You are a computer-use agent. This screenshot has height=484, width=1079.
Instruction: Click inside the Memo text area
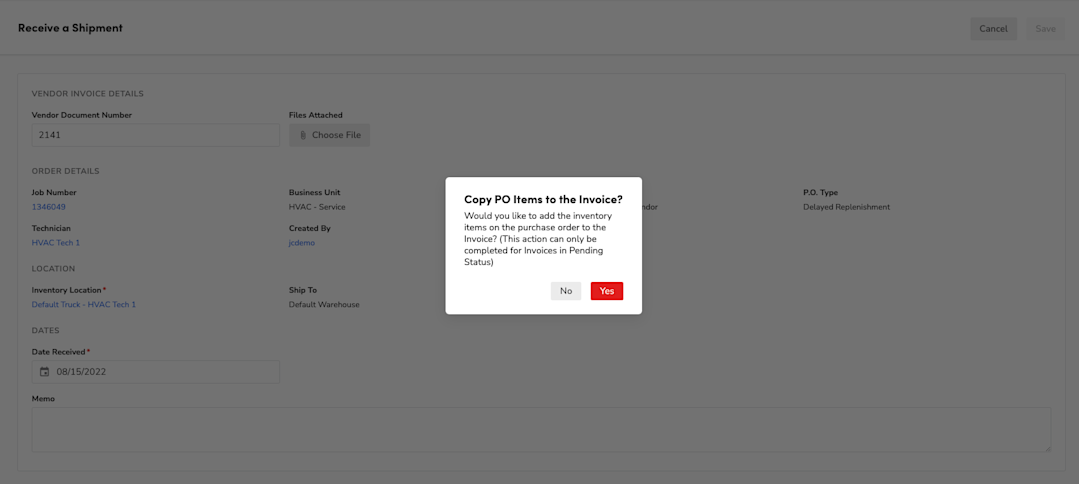click(542, 430)
